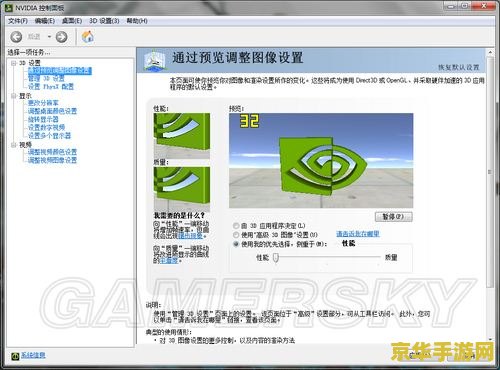This screenshot has width=500, height=370.
Task: Click the 质量 end of the slider track
Action: [379, 257]
